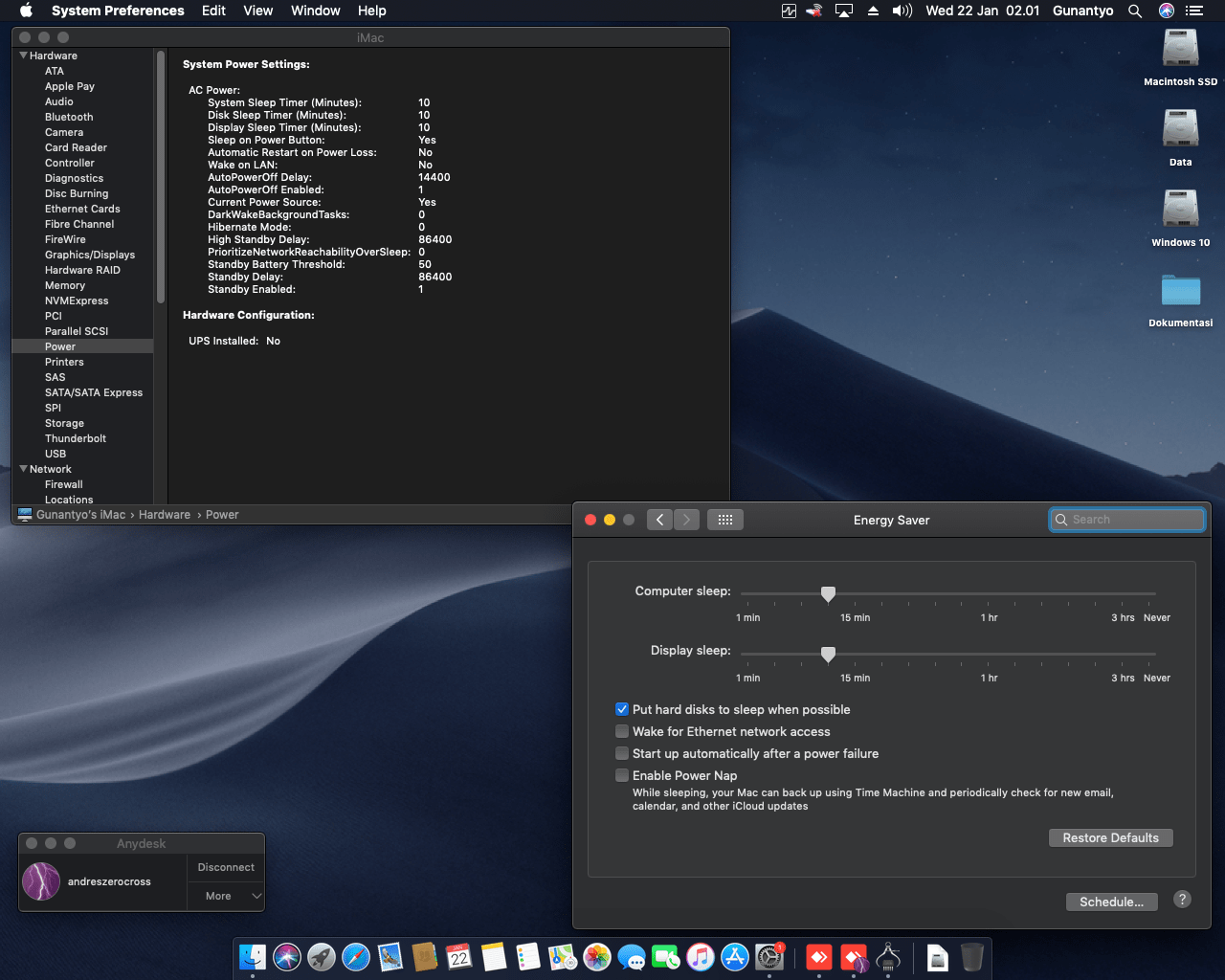Image resolution: width=1225 pixels, height=980 pixels.
Task: Click the Computer sleep slider handle
Action: pyautogui.click(x=828, y=594)
